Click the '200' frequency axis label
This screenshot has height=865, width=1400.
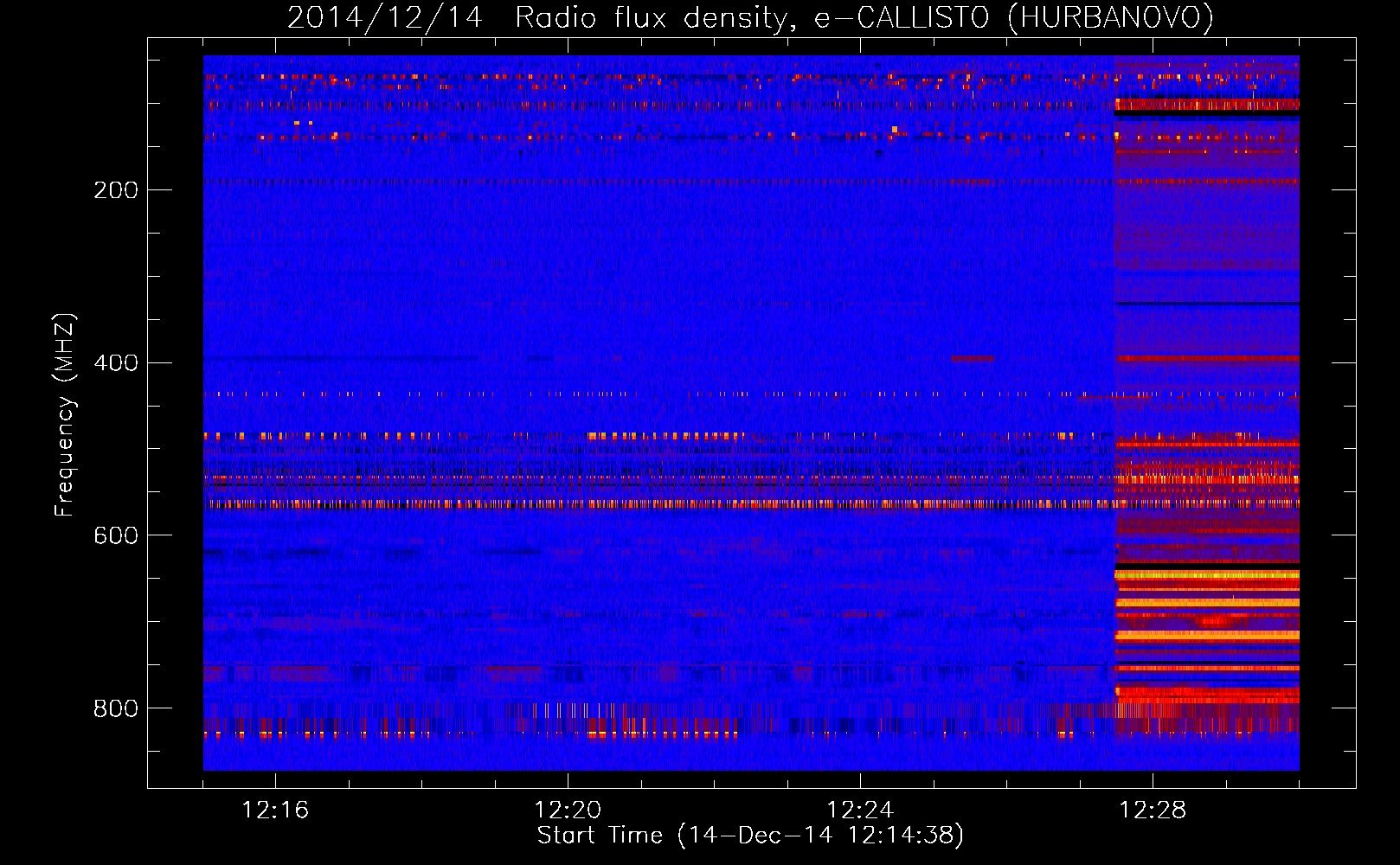116,190
